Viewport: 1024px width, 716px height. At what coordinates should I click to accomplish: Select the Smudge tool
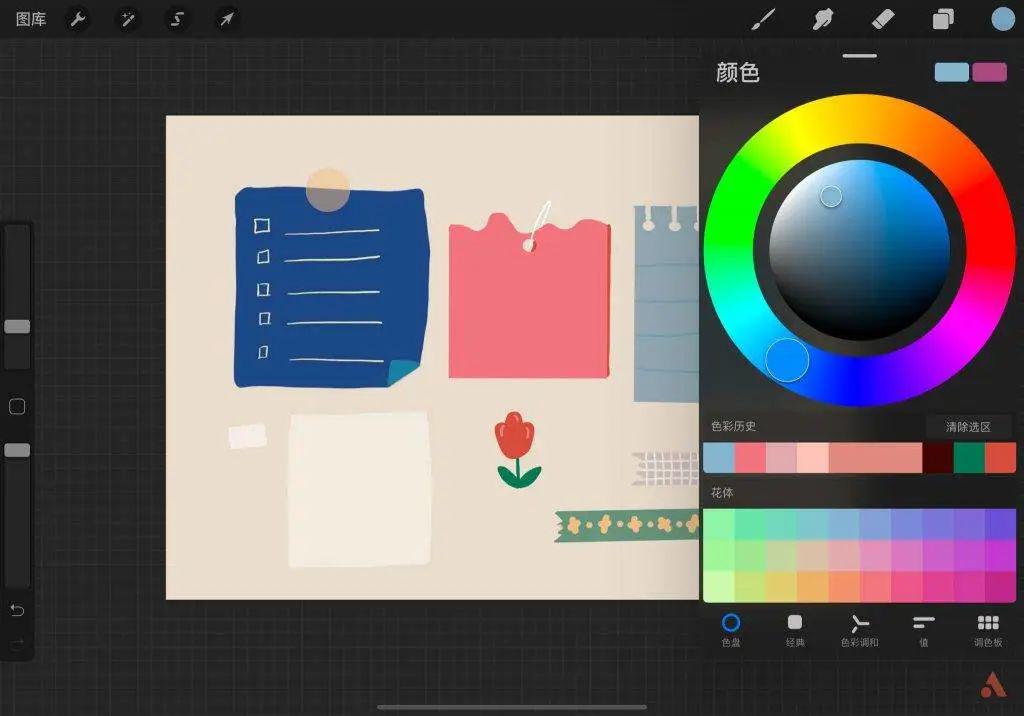(823, 20)
